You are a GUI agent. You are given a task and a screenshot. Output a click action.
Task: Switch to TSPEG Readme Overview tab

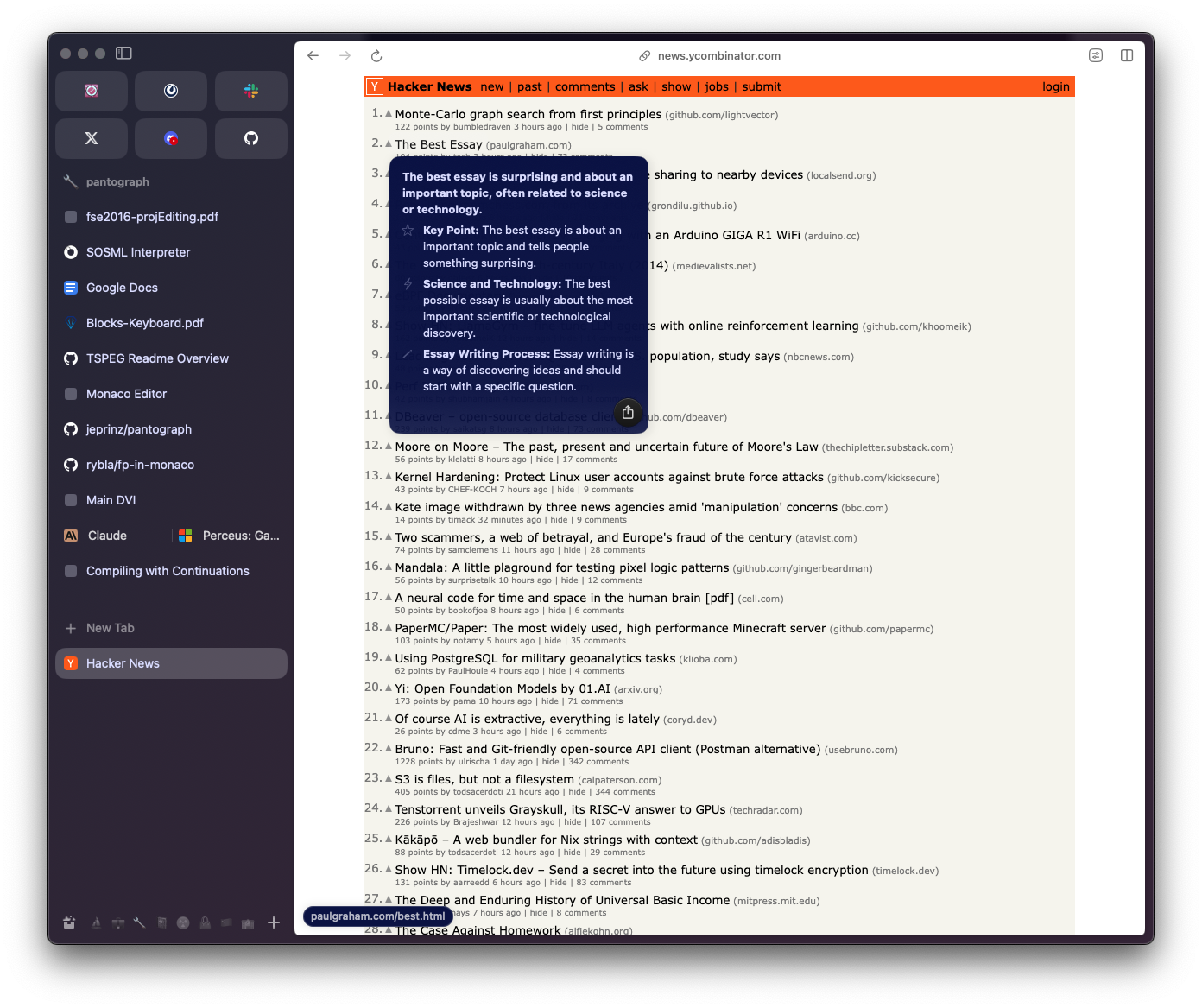click(171, 358)
